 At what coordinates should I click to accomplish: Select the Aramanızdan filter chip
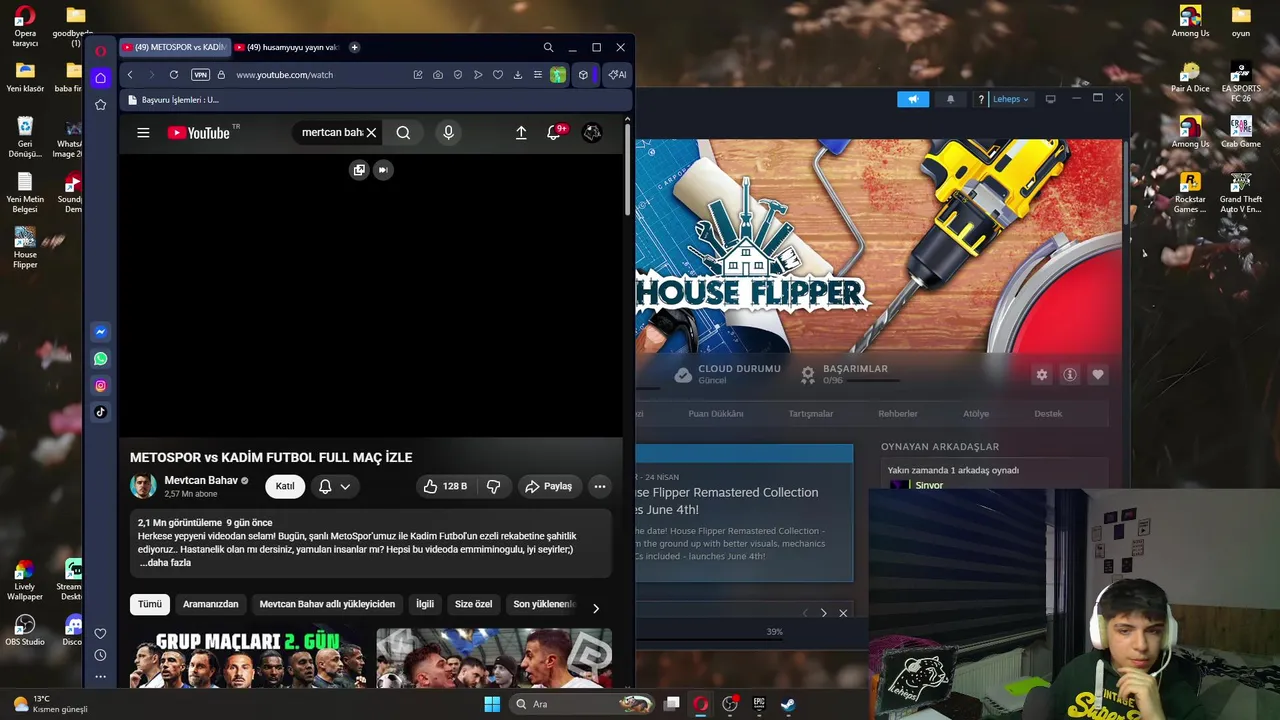(211, 604)
